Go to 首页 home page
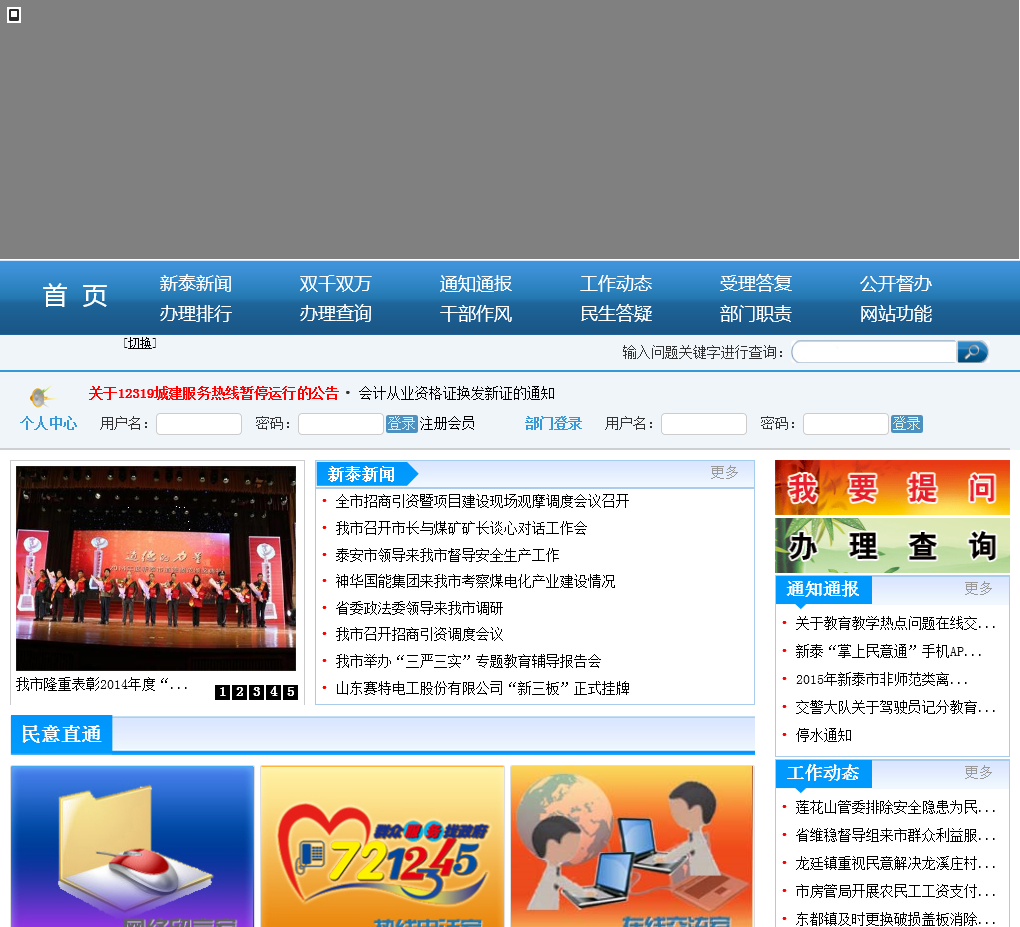The width and height of the screenshot is (1020, 927). click(75, 296)
